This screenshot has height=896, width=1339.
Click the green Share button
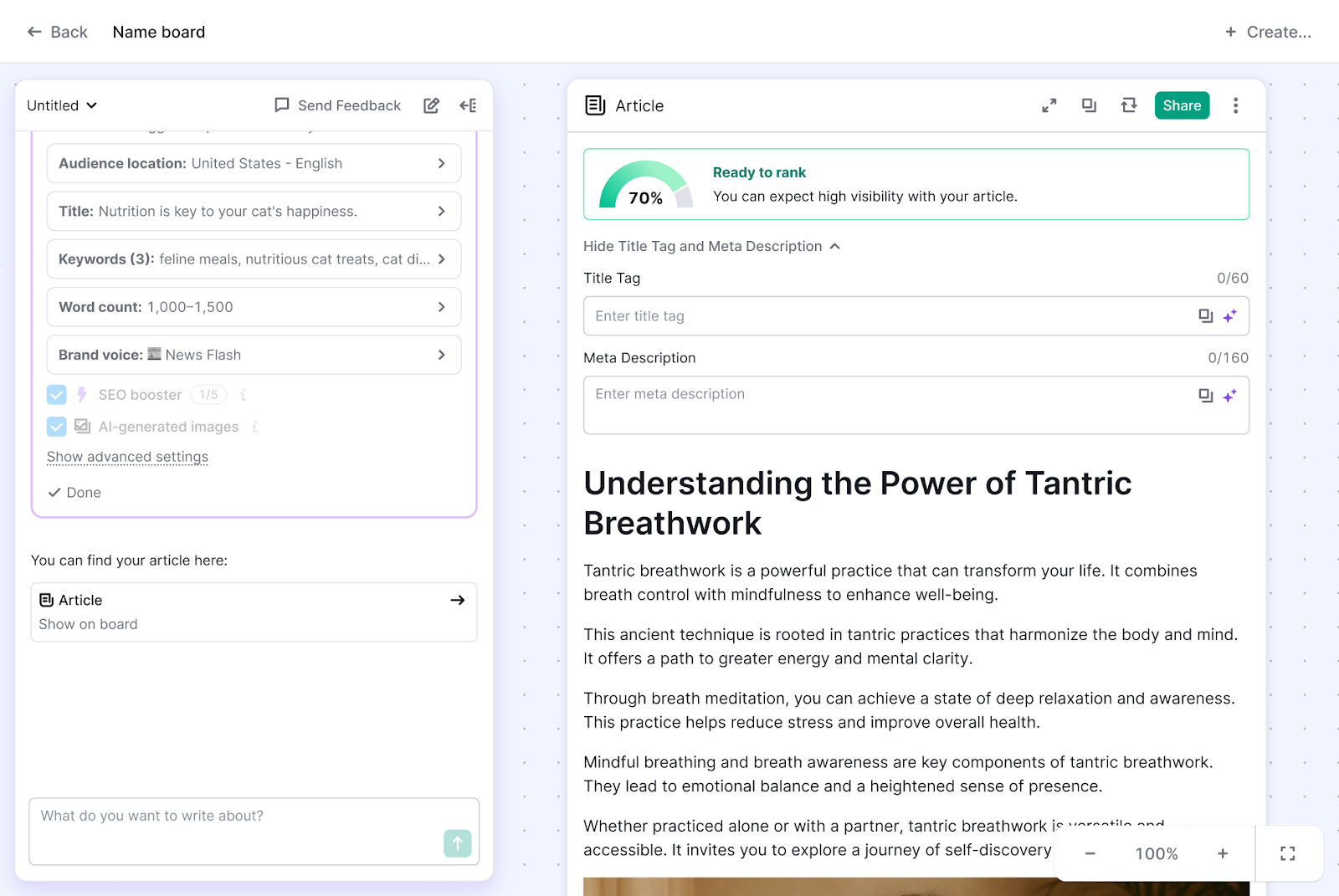coord(1182,105)
